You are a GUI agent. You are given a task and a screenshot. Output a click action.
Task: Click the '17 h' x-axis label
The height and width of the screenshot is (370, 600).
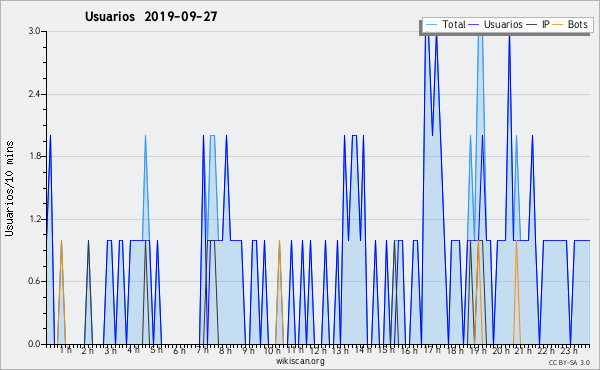pos(432,350)
